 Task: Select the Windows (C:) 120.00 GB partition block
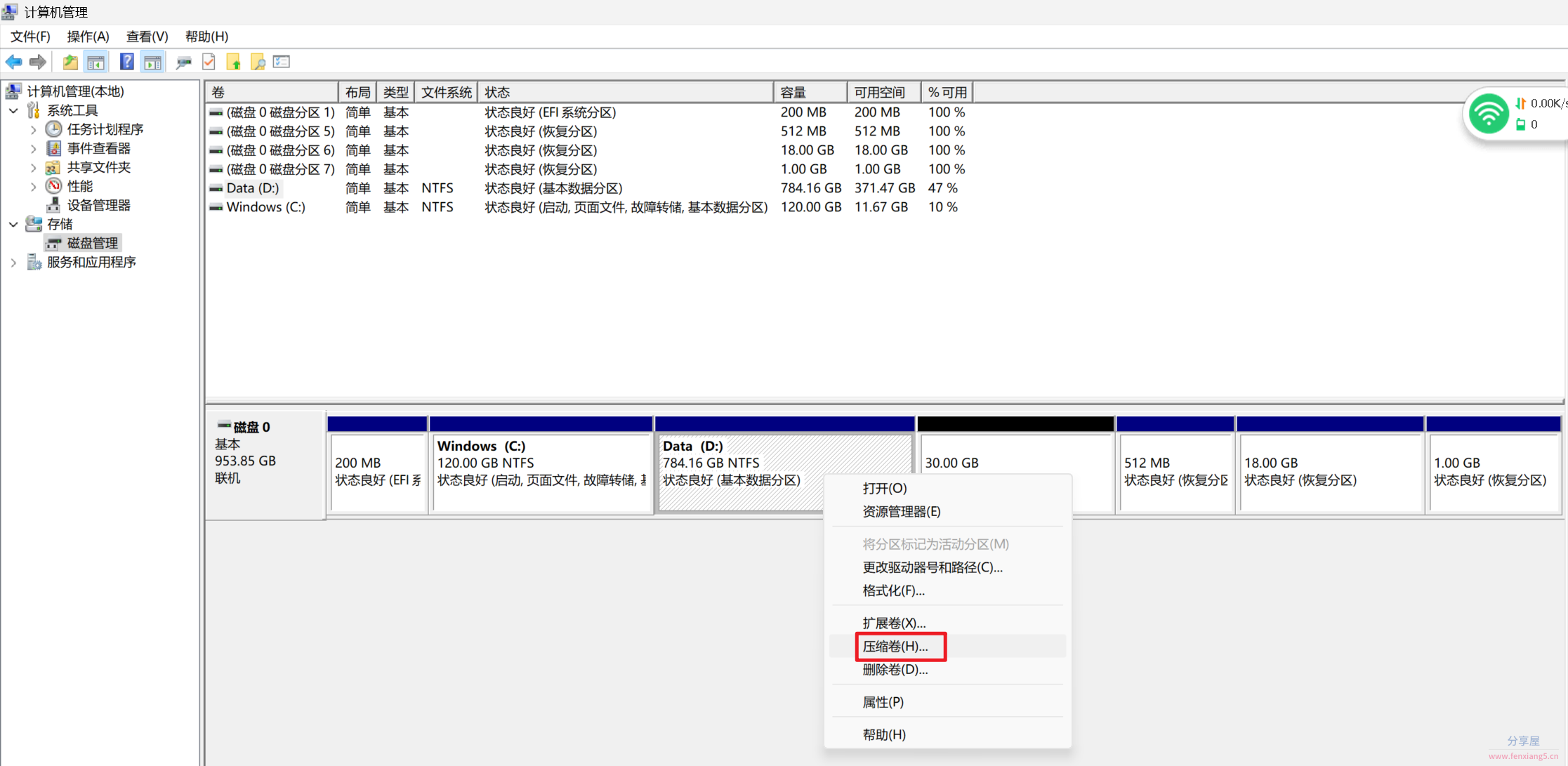(541, 465)
